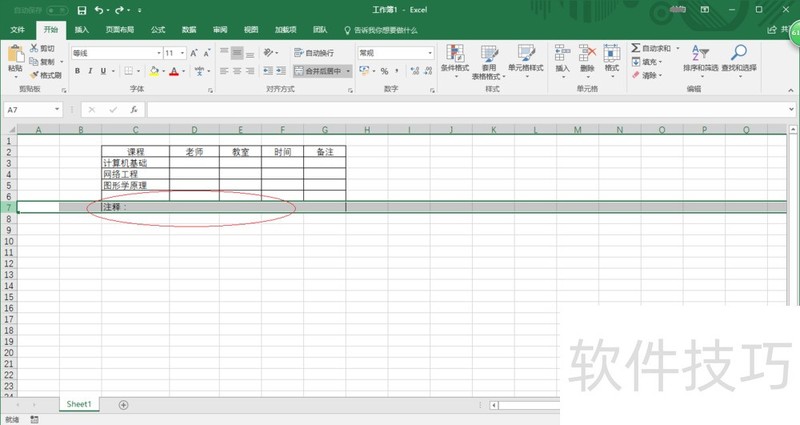The height and width of the screenshot is (425, 800).
Task: Align text to top
Action: click(x=224, y=53)
